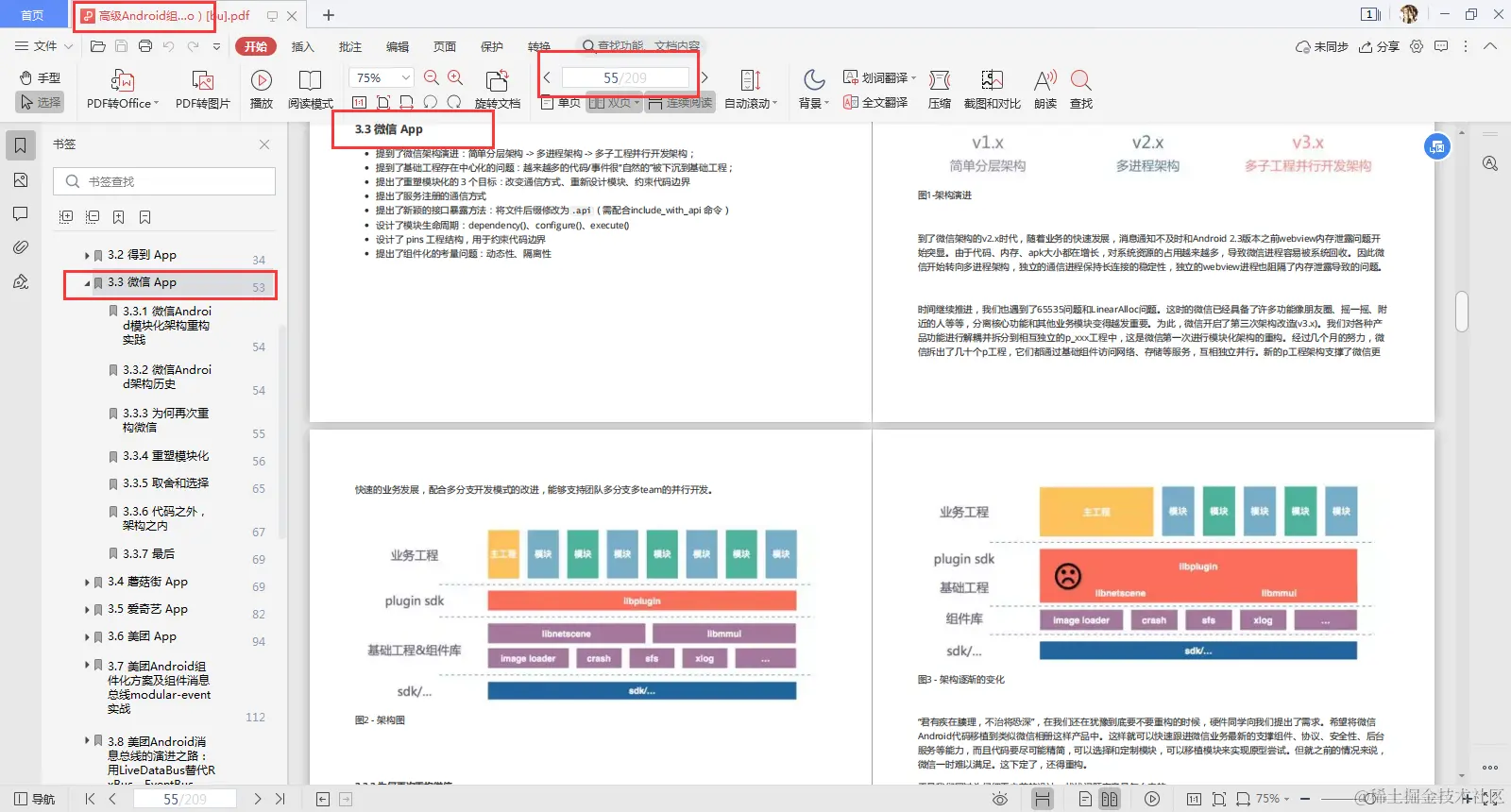The width and height of the screenshot is (1511, 812).
Task: Close the 书签 bookmarks panel
Action: click(264, 144)
